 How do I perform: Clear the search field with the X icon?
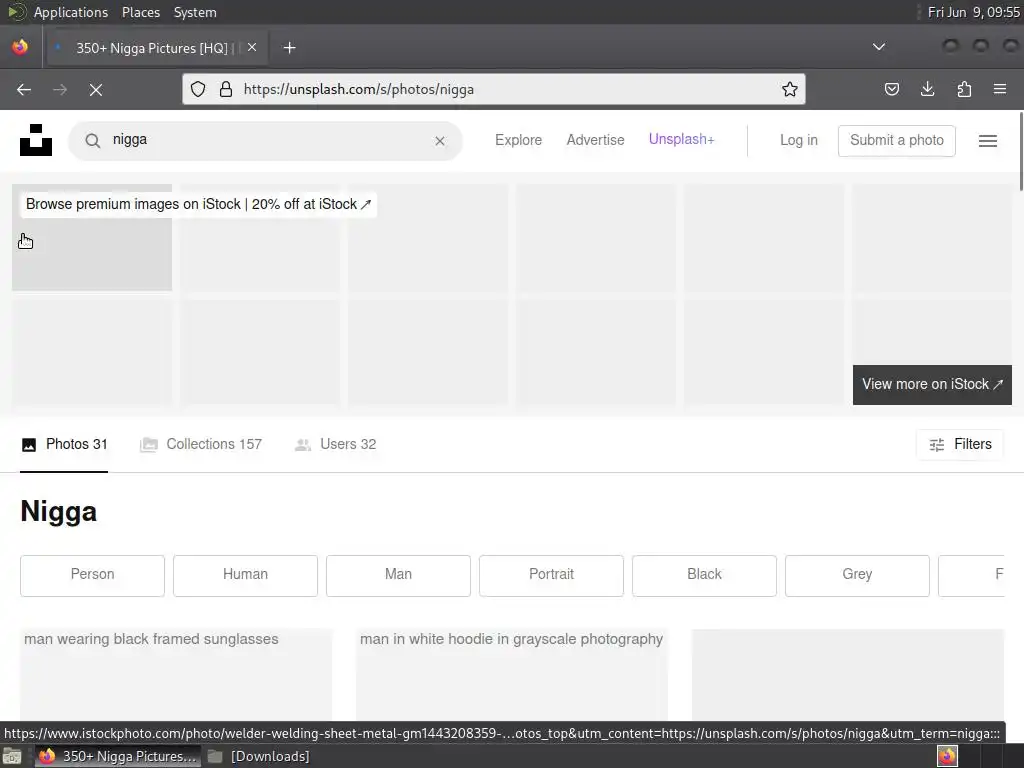440,140
